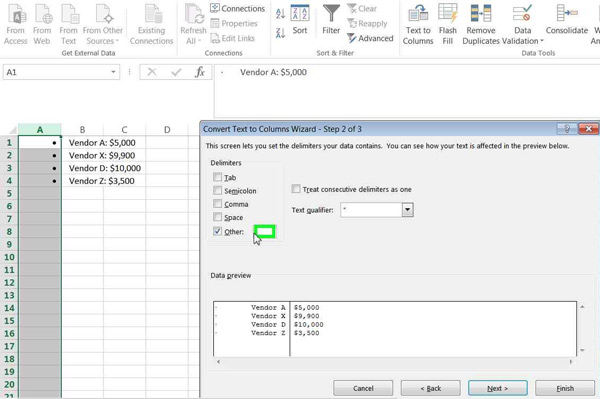The width and height of the screenshot is (600, 399).
Task: Open the Name Box dropdown arrow
Action: coord(113,72)
